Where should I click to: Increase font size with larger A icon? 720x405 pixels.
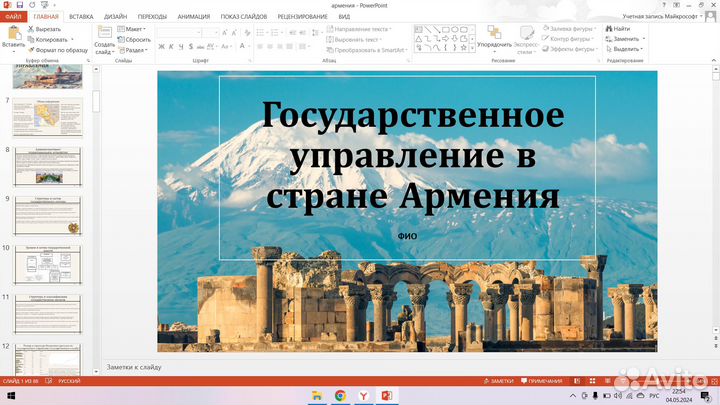(225, 33)
